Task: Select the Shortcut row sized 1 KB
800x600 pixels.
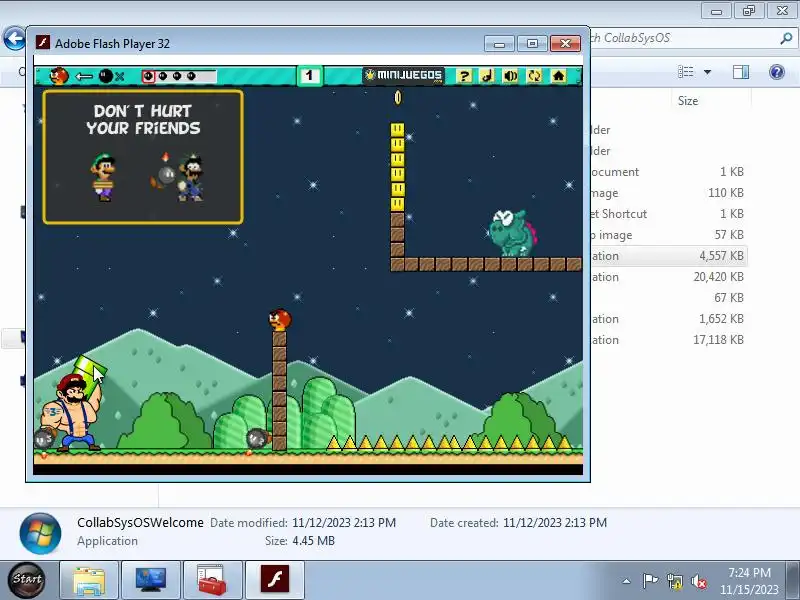Action: pyautogui.click(x=668, y=214)
